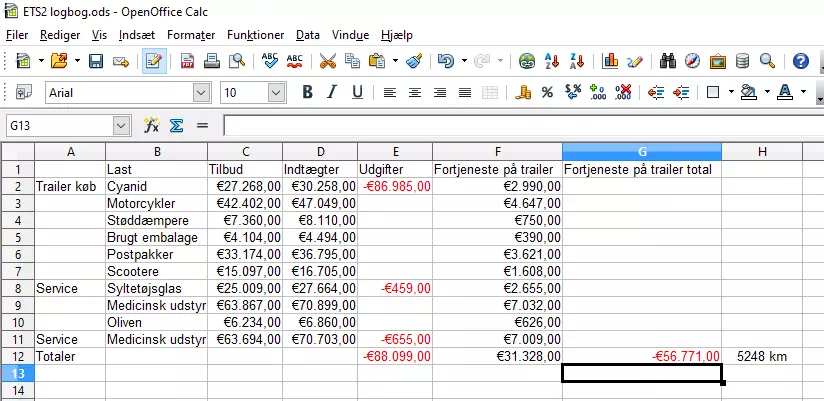
Task: Add a decimal place
Action: [x=598, y=92]
